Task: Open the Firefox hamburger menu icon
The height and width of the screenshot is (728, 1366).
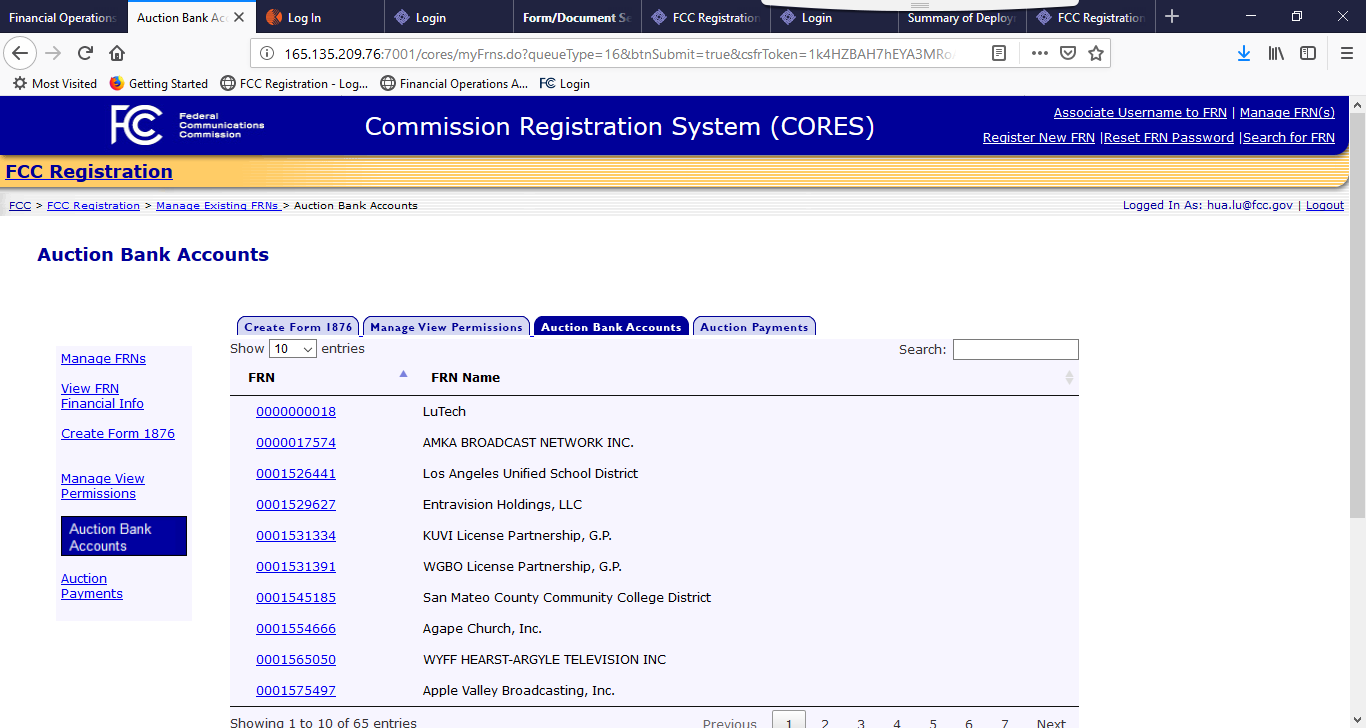Action: [1346, 53]
